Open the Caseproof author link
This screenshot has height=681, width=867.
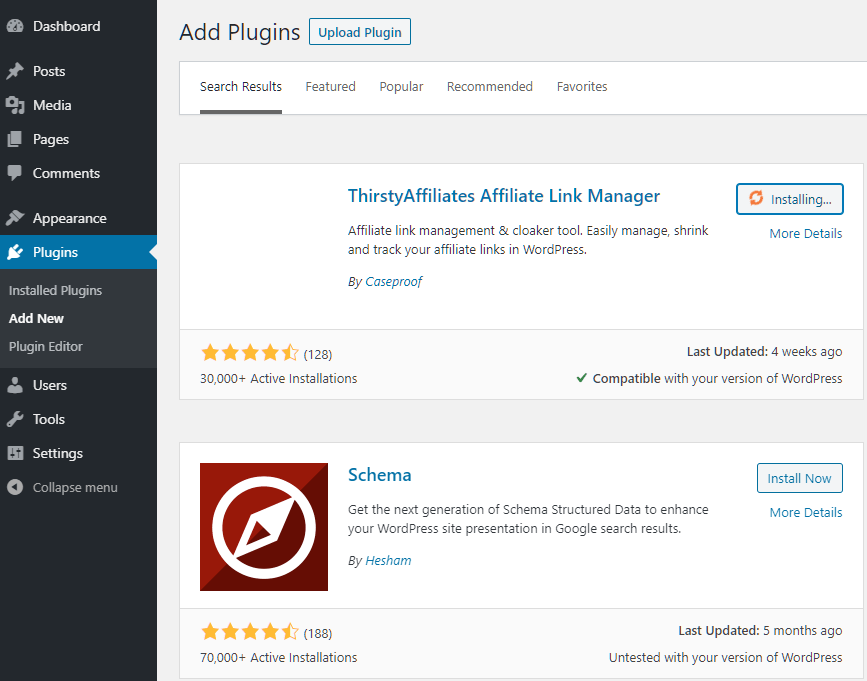tap(393, 281)
